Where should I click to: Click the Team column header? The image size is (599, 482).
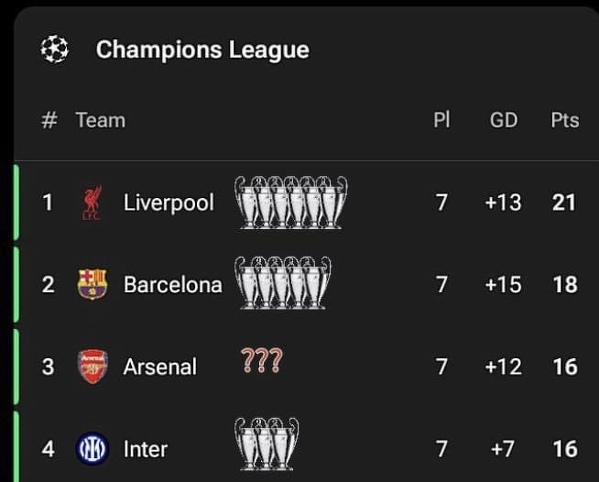[100, 120]
